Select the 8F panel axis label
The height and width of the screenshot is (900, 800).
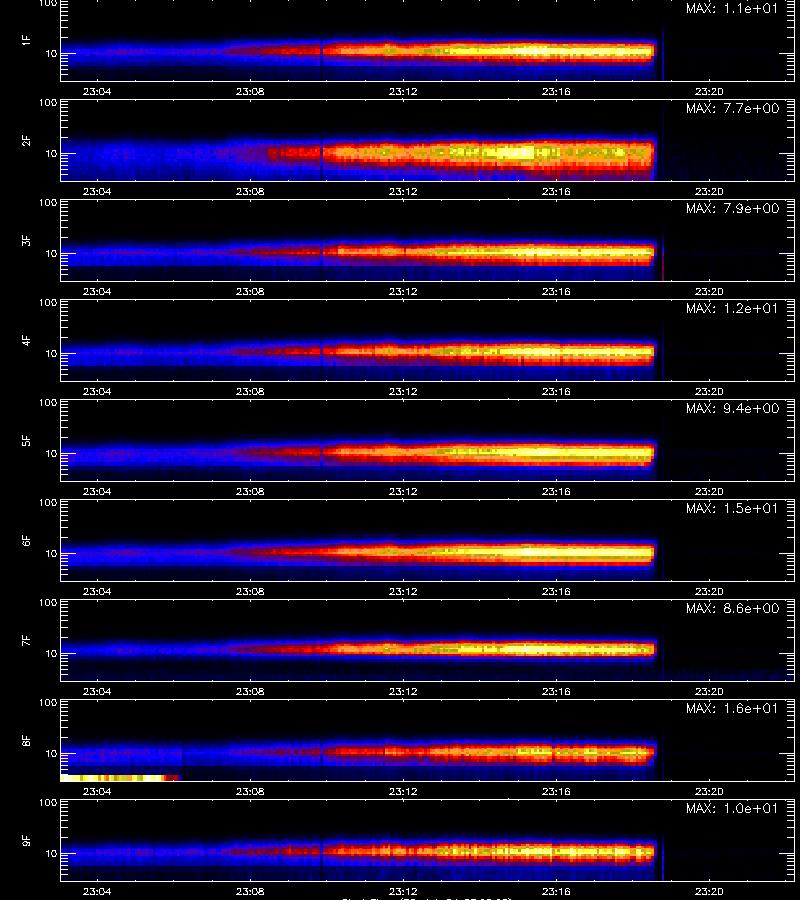26,740
